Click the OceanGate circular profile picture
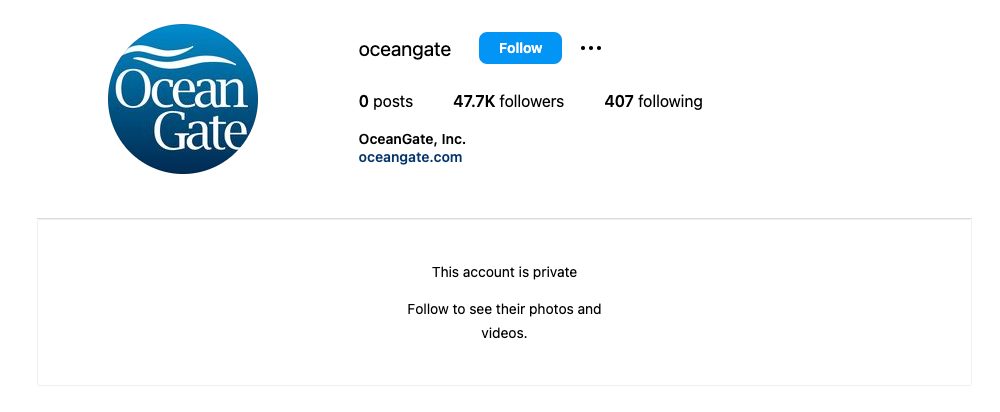 coord(183,99)
